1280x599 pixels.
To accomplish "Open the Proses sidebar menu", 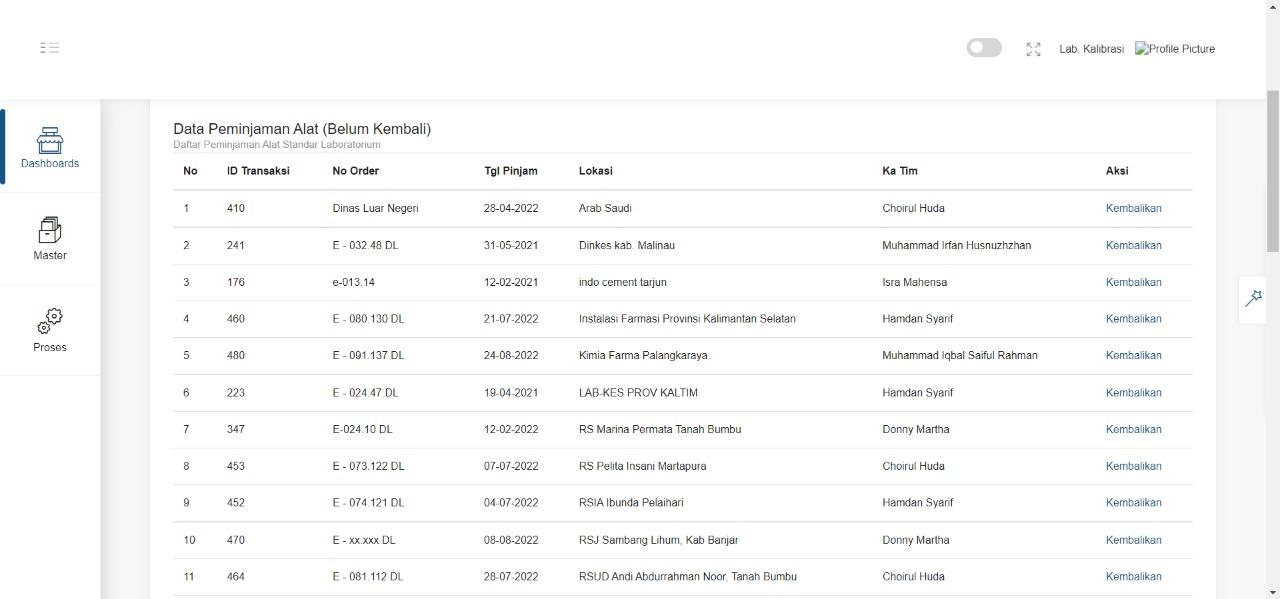I will click(50, 347).
